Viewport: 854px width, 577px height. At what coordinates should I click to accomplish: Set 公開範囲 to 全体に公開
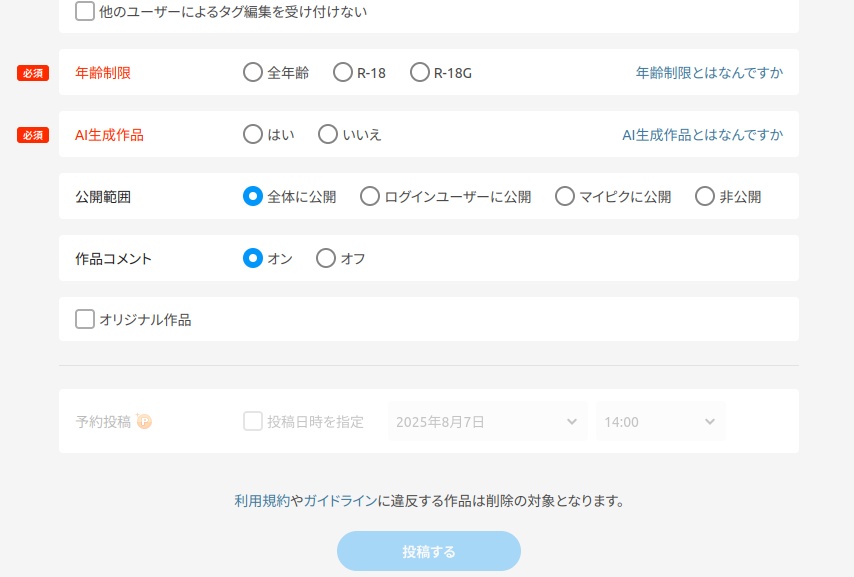[x=253, y=197]
